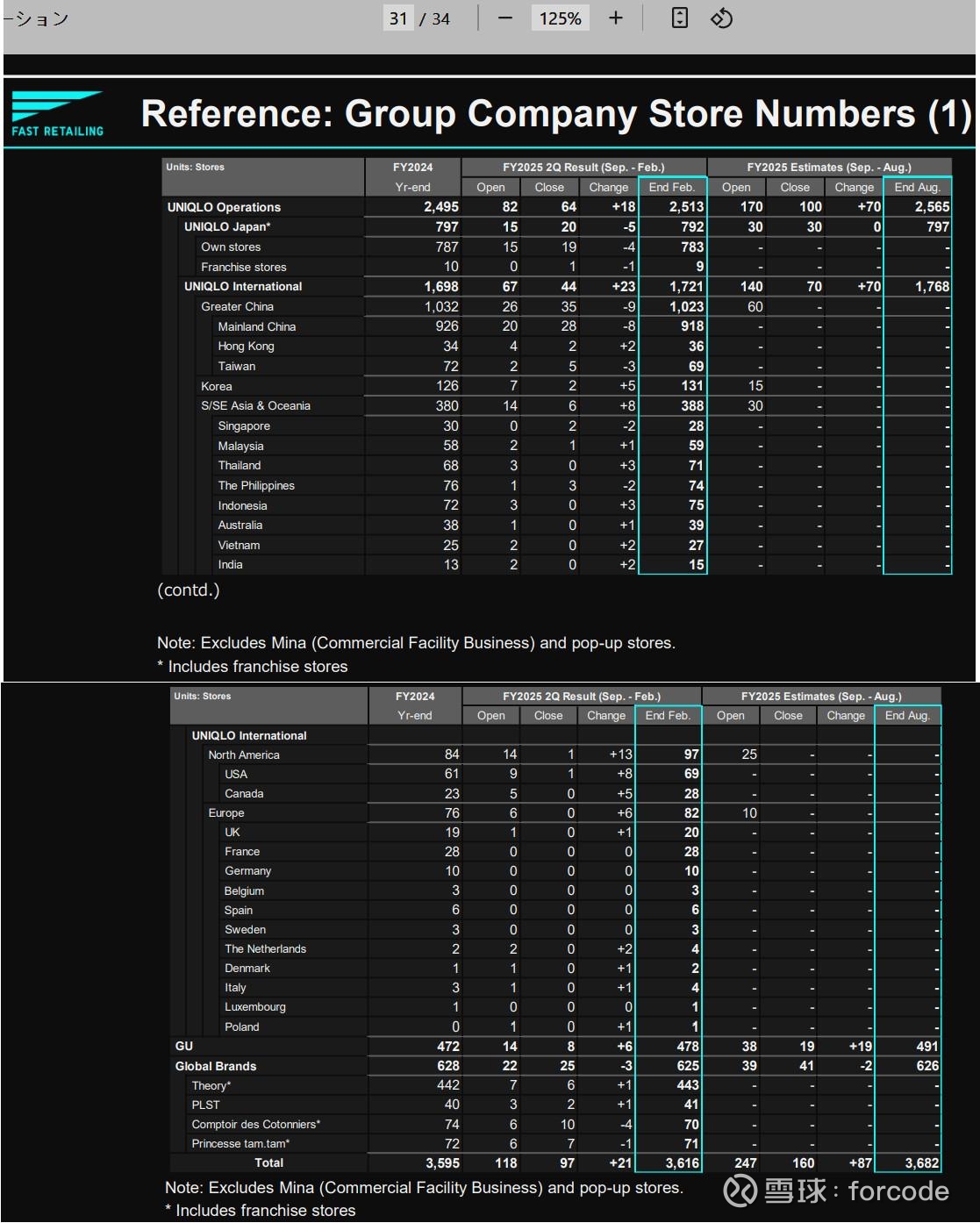The height and width of the screenshot is (1223, 980).
Task: Click 'Malaysia' row label
Action: point(241,446)
